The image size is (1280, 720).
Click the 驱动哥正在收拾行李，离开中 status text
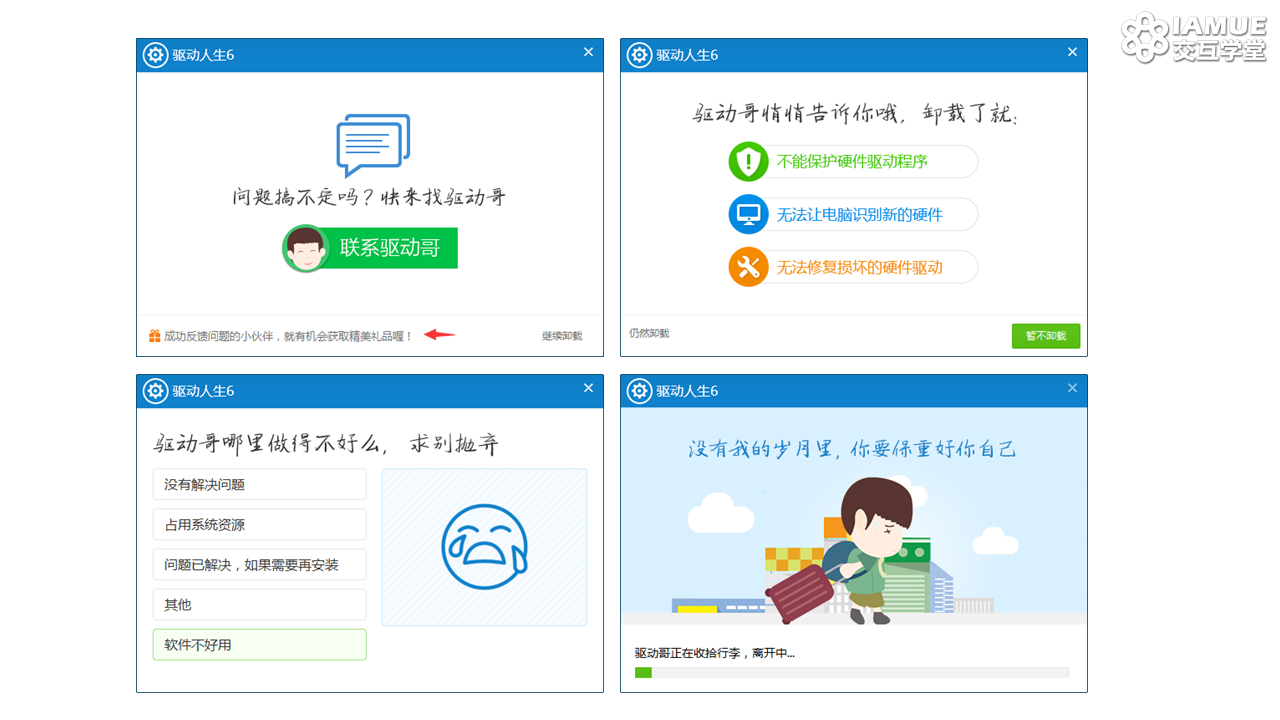point(715,653)
